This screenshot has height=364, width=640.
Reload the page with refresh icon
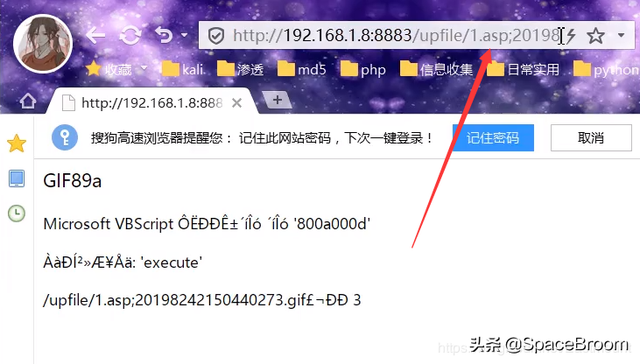pos(130,36)
